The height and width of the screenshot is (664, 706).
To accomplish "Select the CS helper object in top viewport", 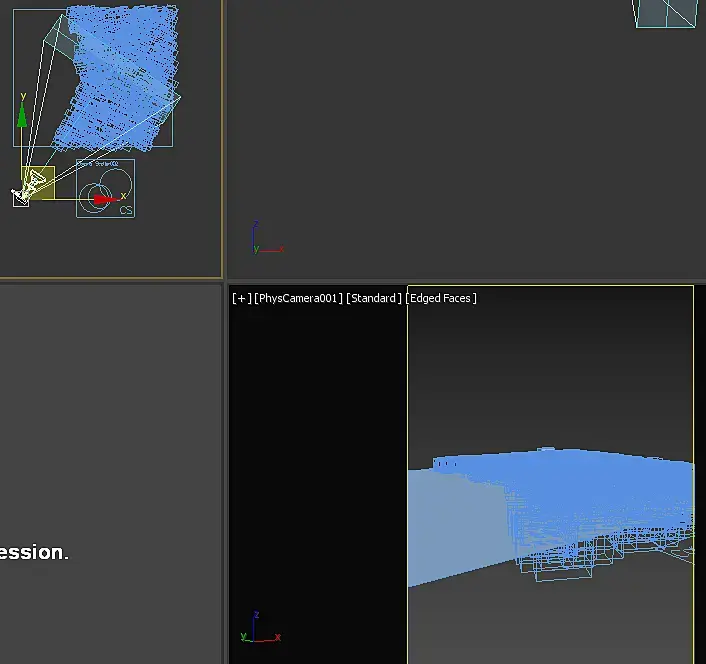I will coord(105,188).
